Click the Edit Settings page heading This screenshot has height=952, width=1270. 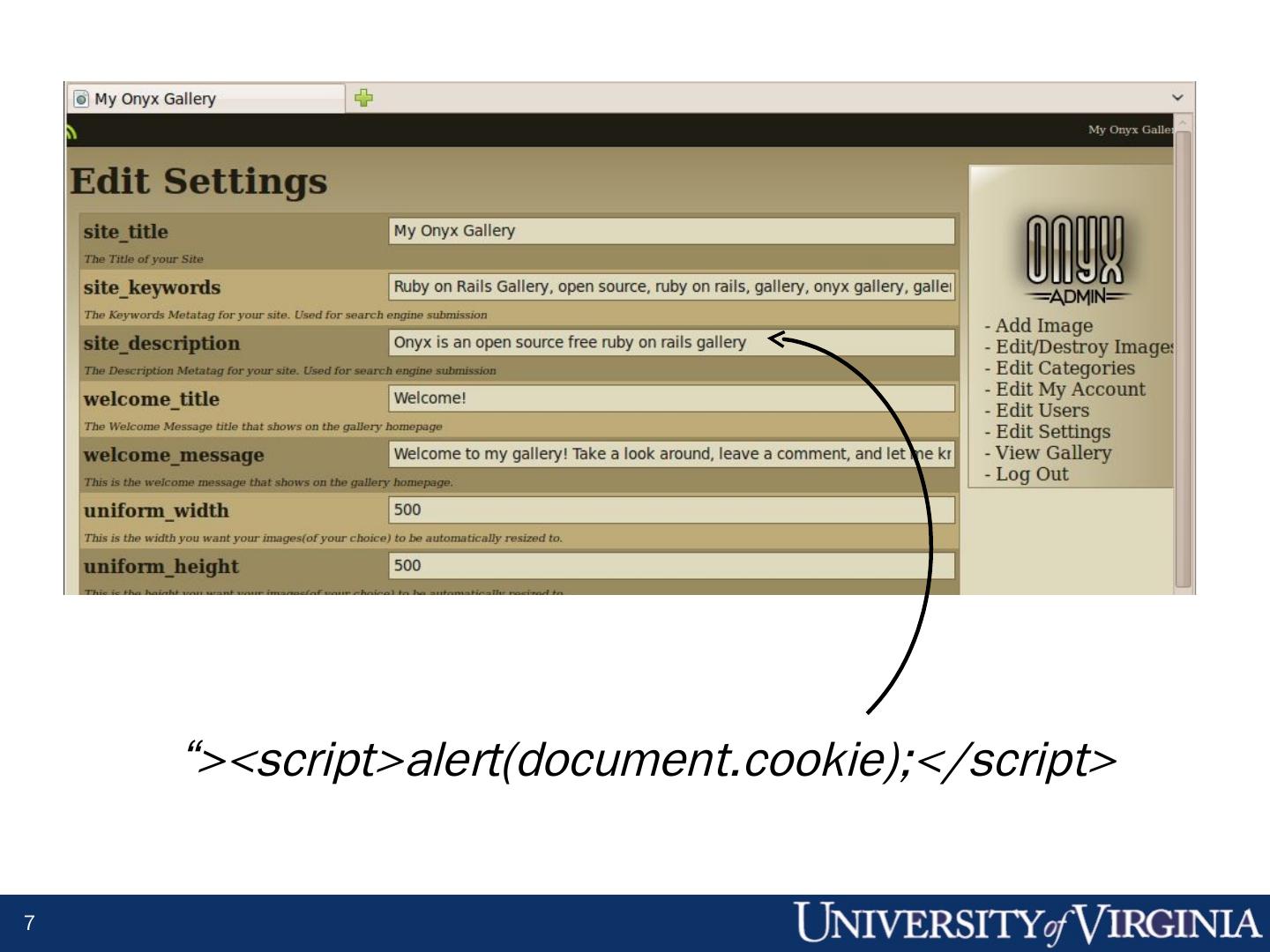point(198,182)
